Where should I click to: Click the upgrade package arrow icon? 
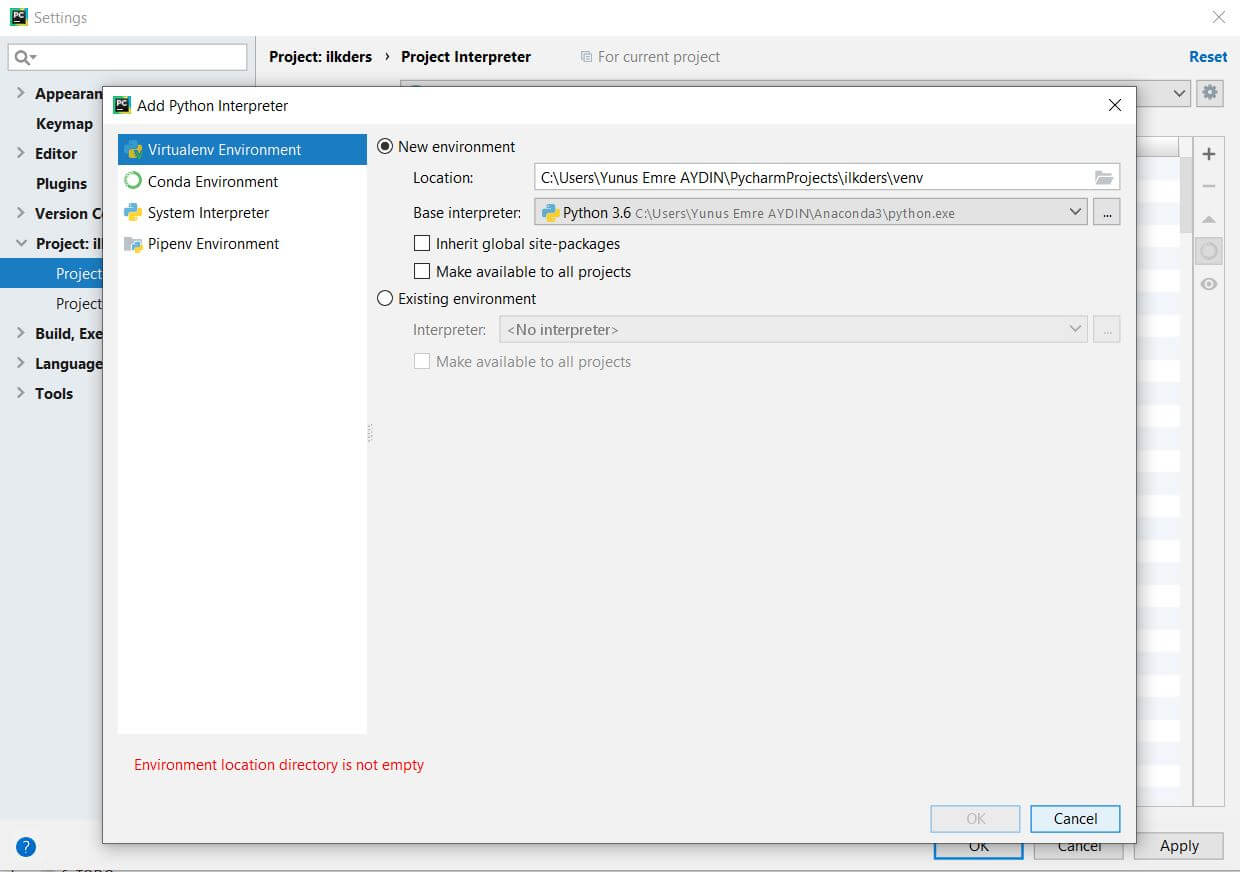[1209, 219]
